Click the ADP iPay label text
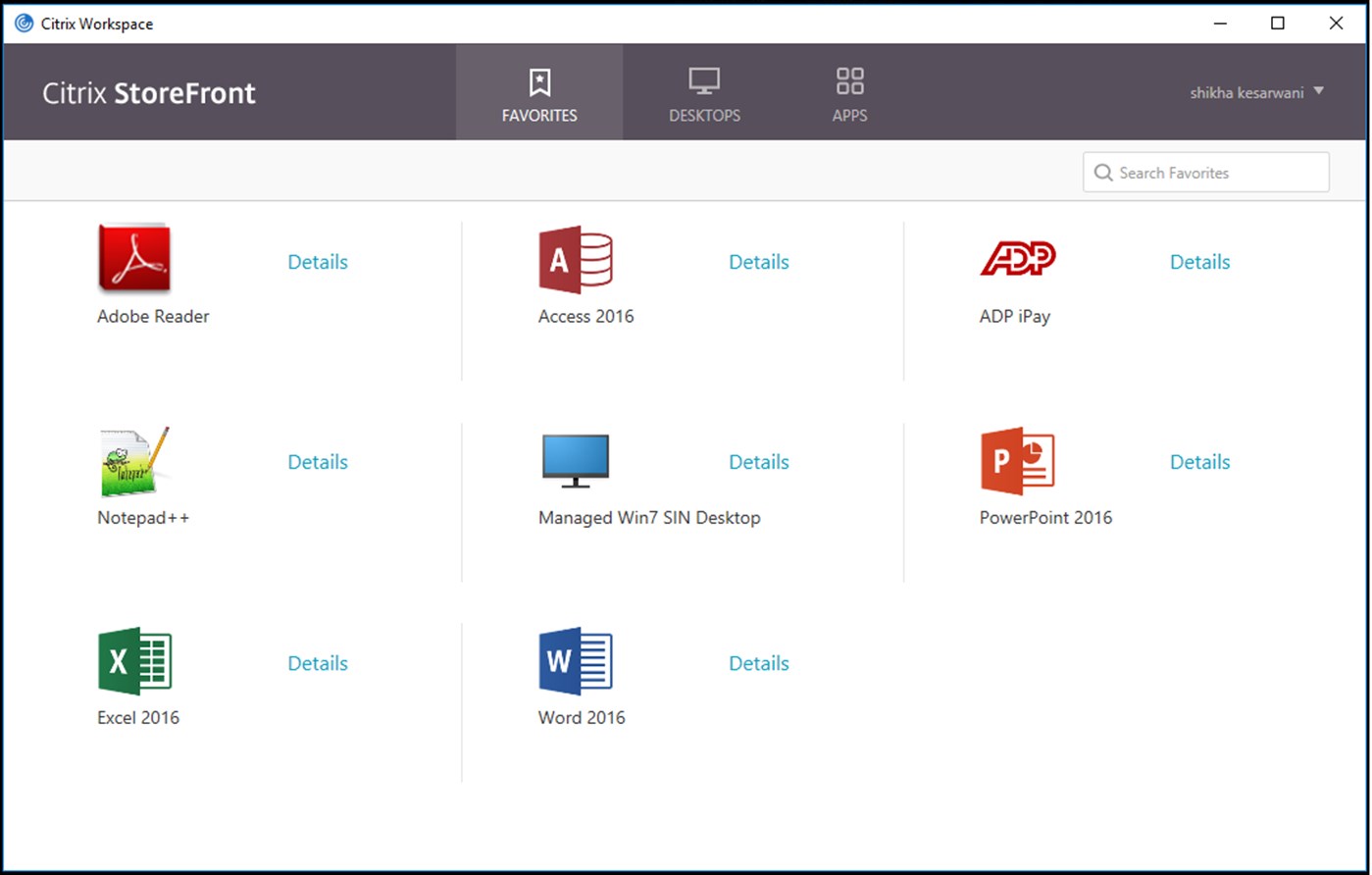The height and width of the screenshot is (875, 1372). click(x=1015, y=317)
